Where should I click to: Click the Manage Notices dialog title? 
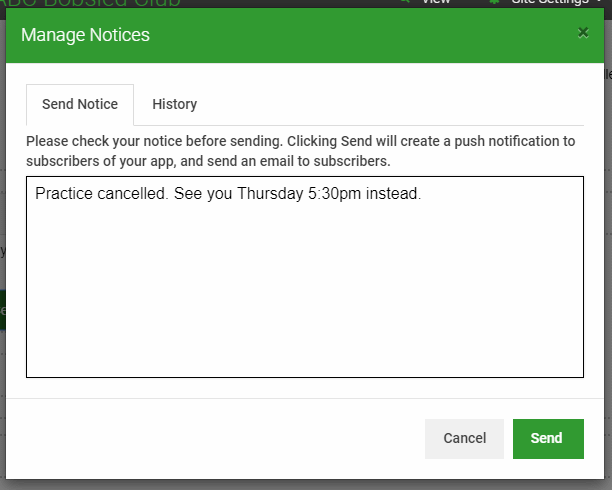tap(85, 35)
